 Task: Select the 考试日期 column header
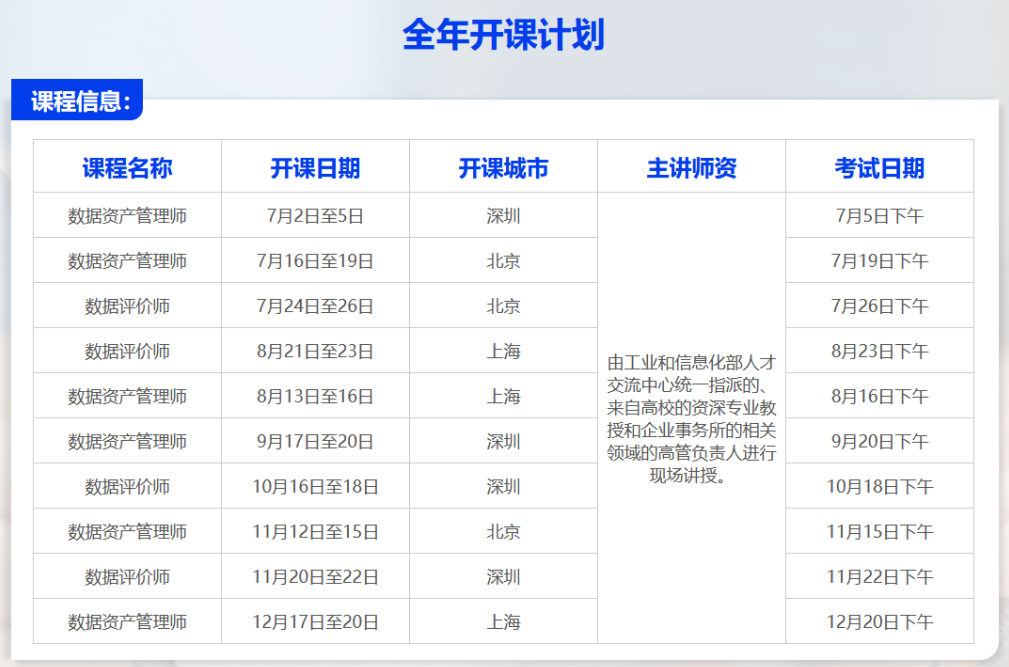879,168
